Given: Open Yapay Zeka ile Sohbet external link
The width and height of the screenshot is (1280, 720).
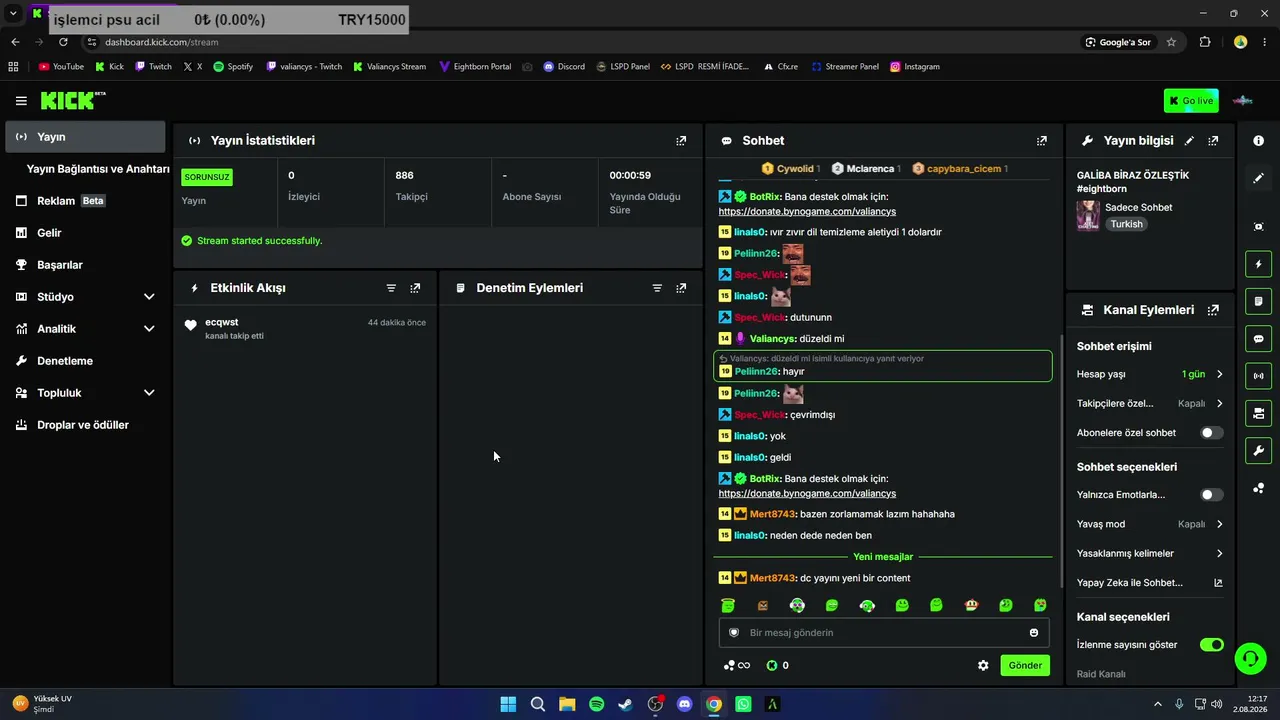Looking at the screenshot, I should 1218,583.
